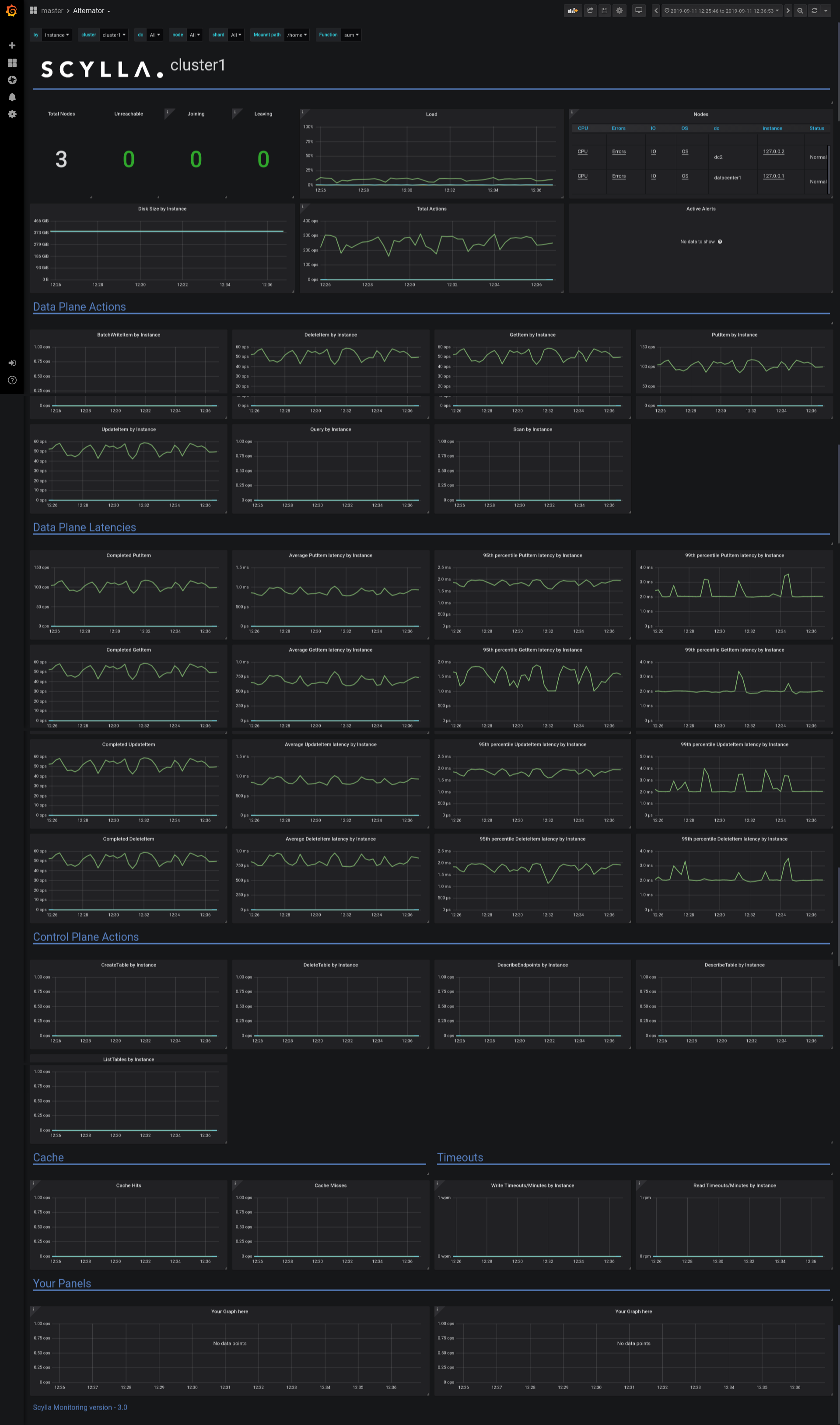This screenshot has width=840, height=1425.
Task: Click the Control Plane Actions row heading
Action: [85, 937]
